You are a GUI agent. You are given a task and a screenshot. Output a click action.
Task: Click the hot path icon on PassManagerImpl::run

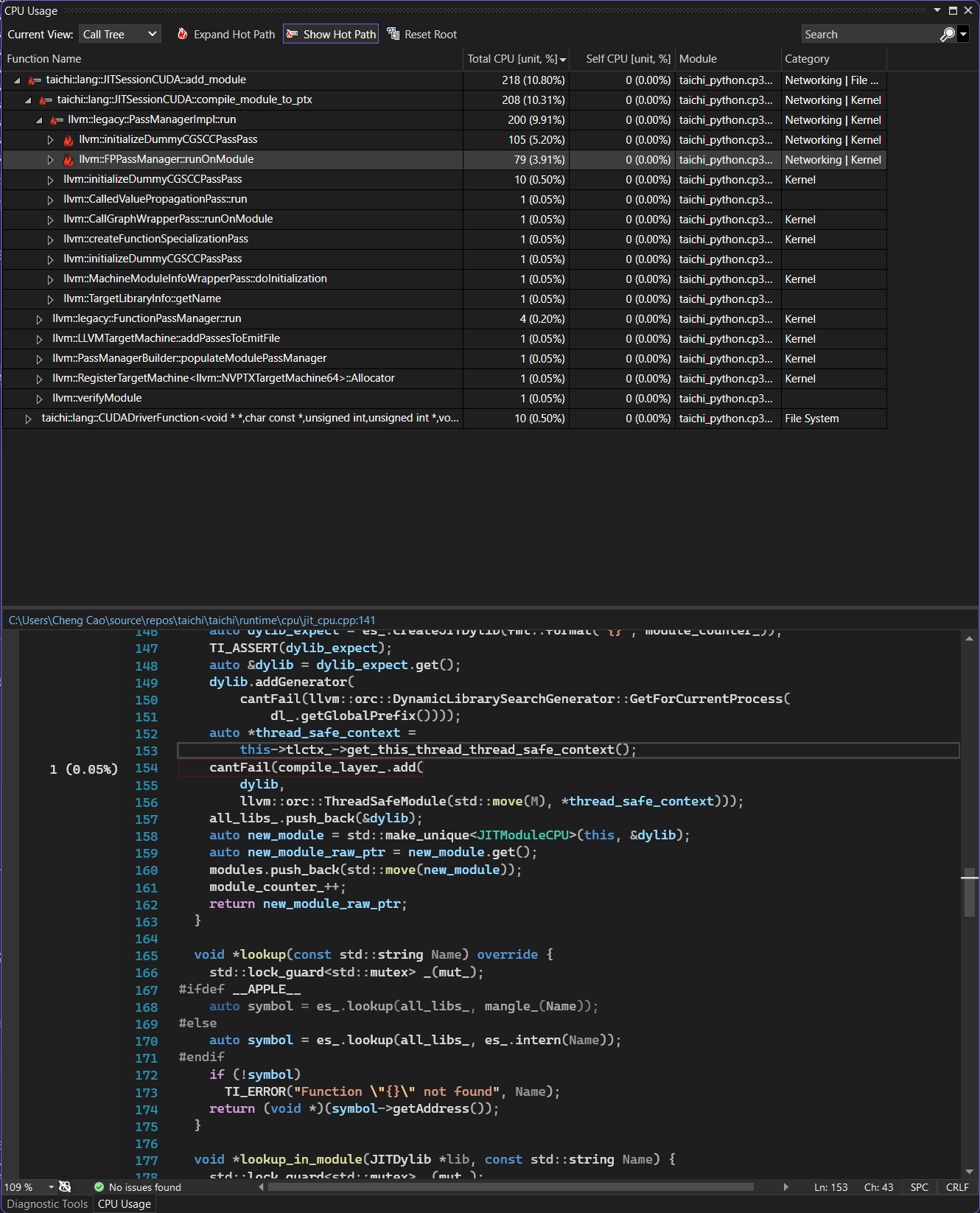(x=57, y=119)
